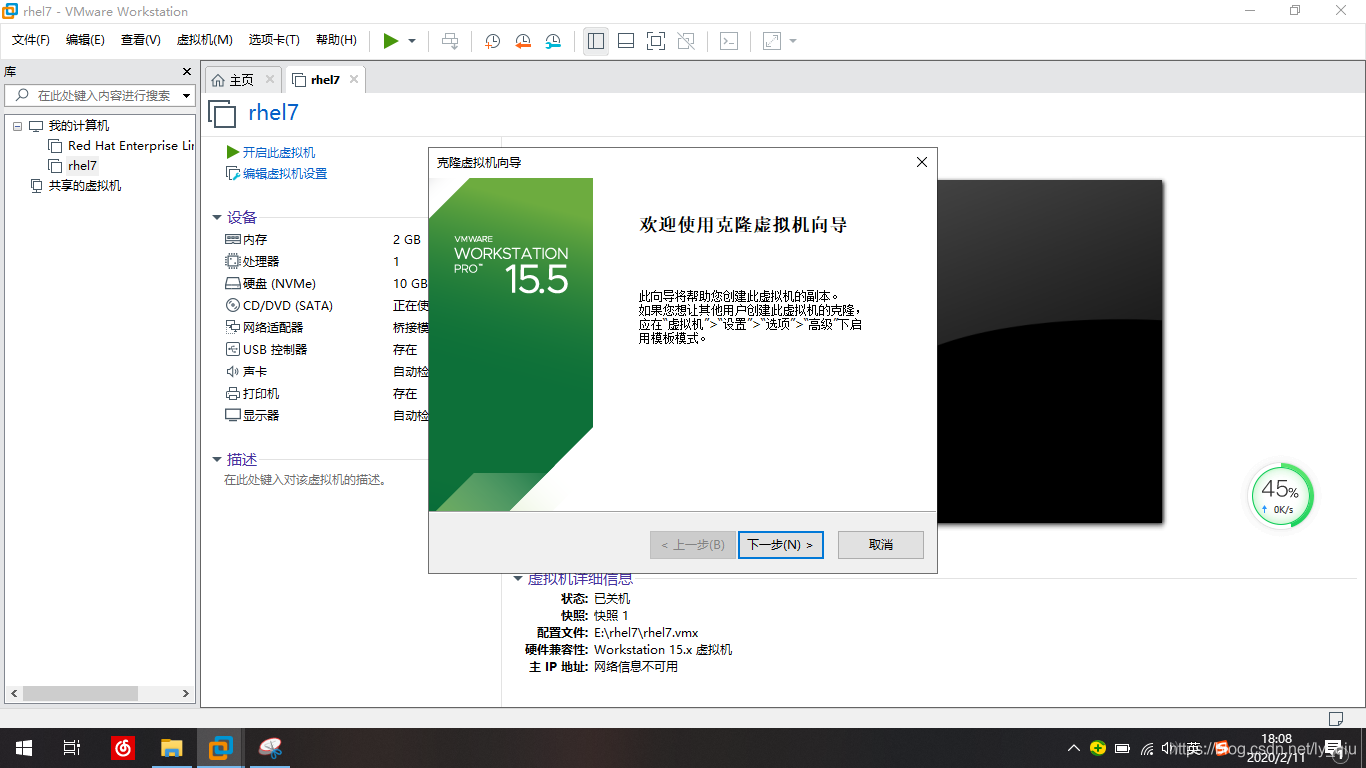Click the message log icon in status bar
Viewport: 1366px width, 768px height.
tap(1336, 718)
